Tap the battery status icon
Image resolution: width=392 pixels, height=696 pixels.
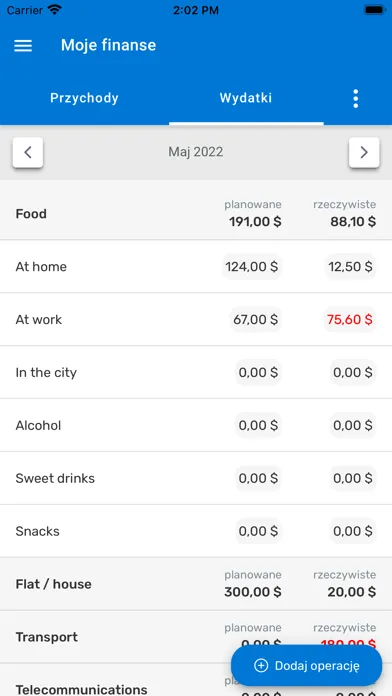click(x=374, y=10)
